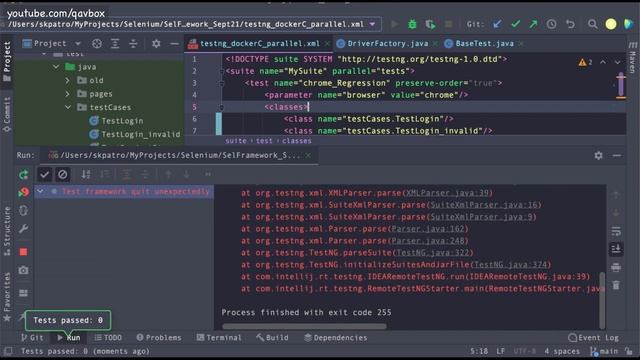The height and width of the screenshot is (360, 640).
Task: Collapse the testCases folder
Action: [x=68, y=107]
